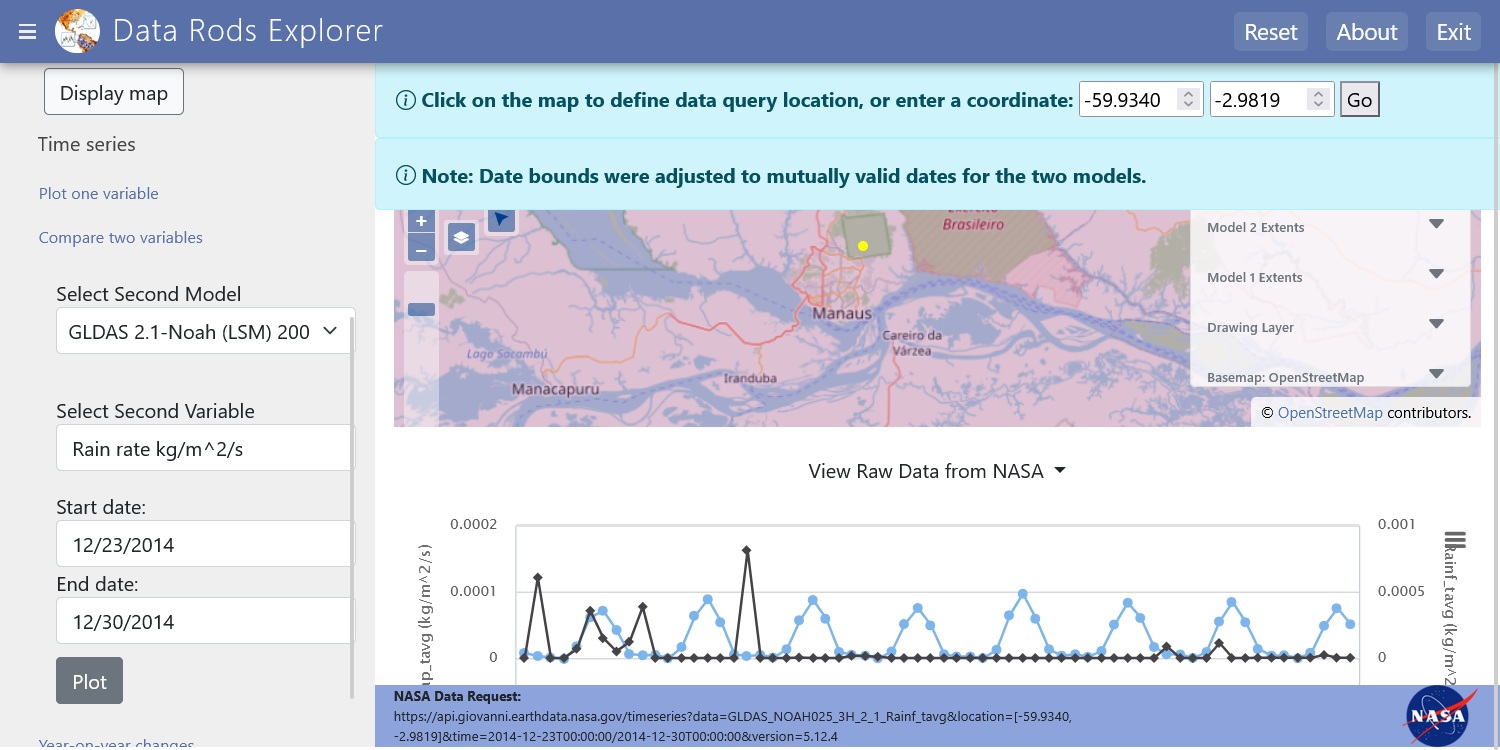
Task: Click the Go button
Action: (x=1359, y=100)
